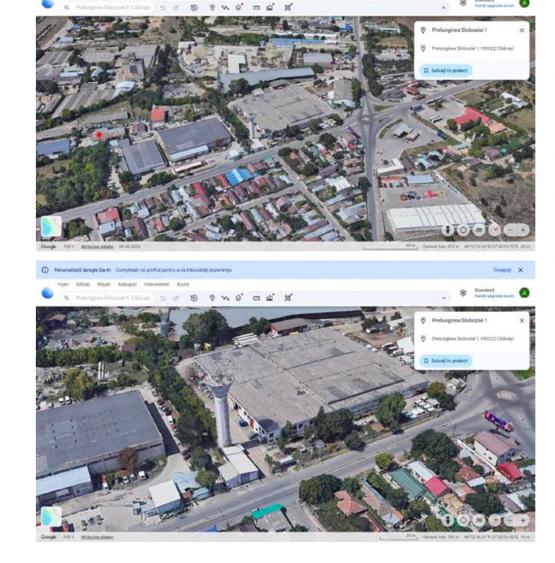Screen dimensions: 555x563
Task: Click the compass button in lower view
Action: pyautogui.click(x=494, y=520)
